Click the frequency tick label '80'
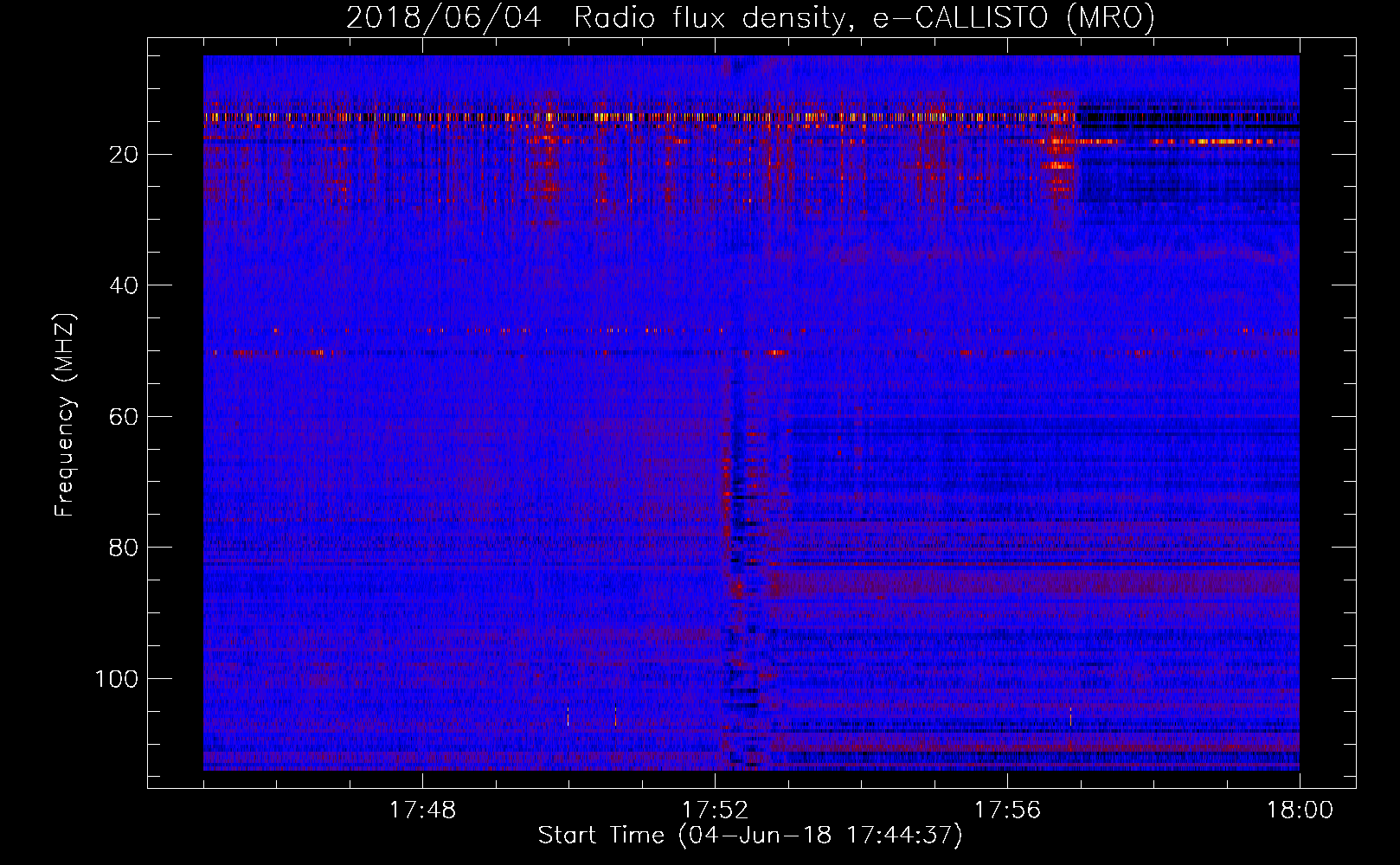 coord(124,548)
